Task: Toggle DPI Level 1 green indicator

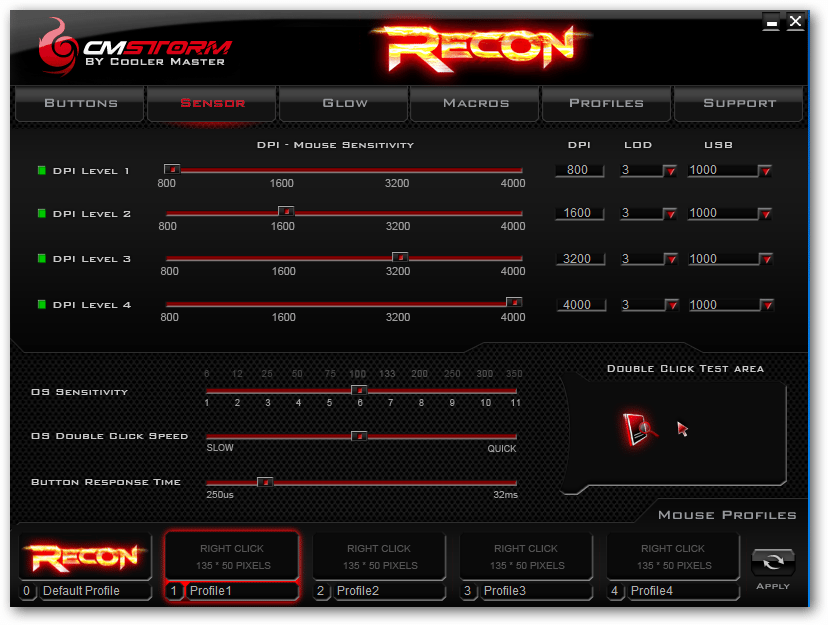Action: point(42,171)
